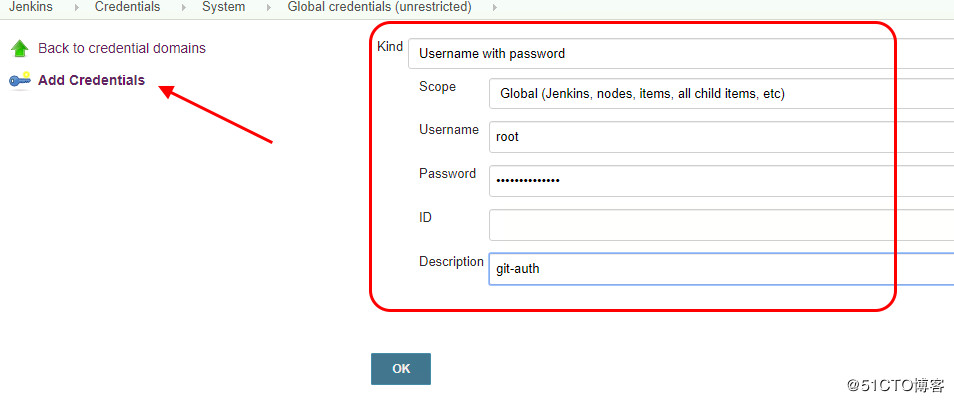The image size is (954, 402).
Task: Click the key icon beside Add Credentials
Action: pyautogui.click(x=19, y=80)
